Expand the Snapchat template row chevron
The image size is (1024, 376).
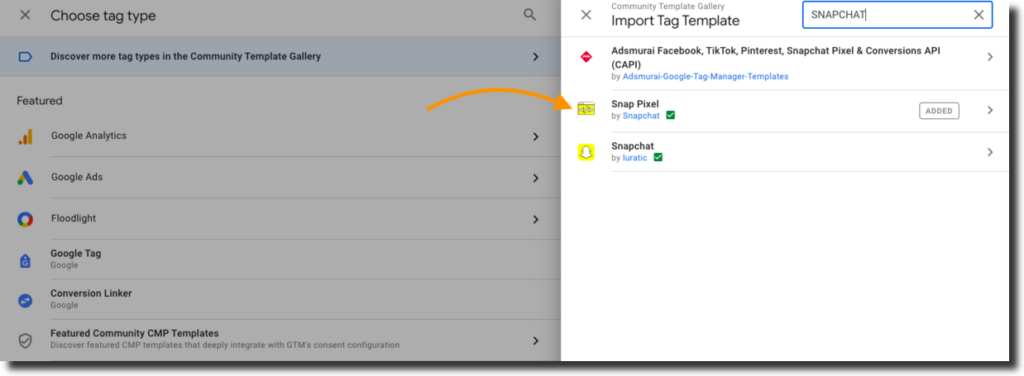(990, 152)
